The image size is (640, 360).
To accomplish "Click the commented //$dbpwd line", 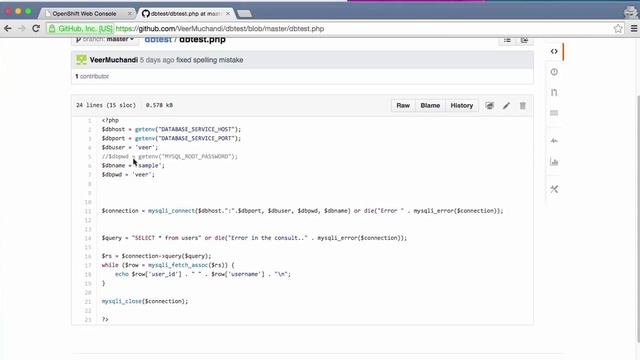I will [x=169, y=157].
